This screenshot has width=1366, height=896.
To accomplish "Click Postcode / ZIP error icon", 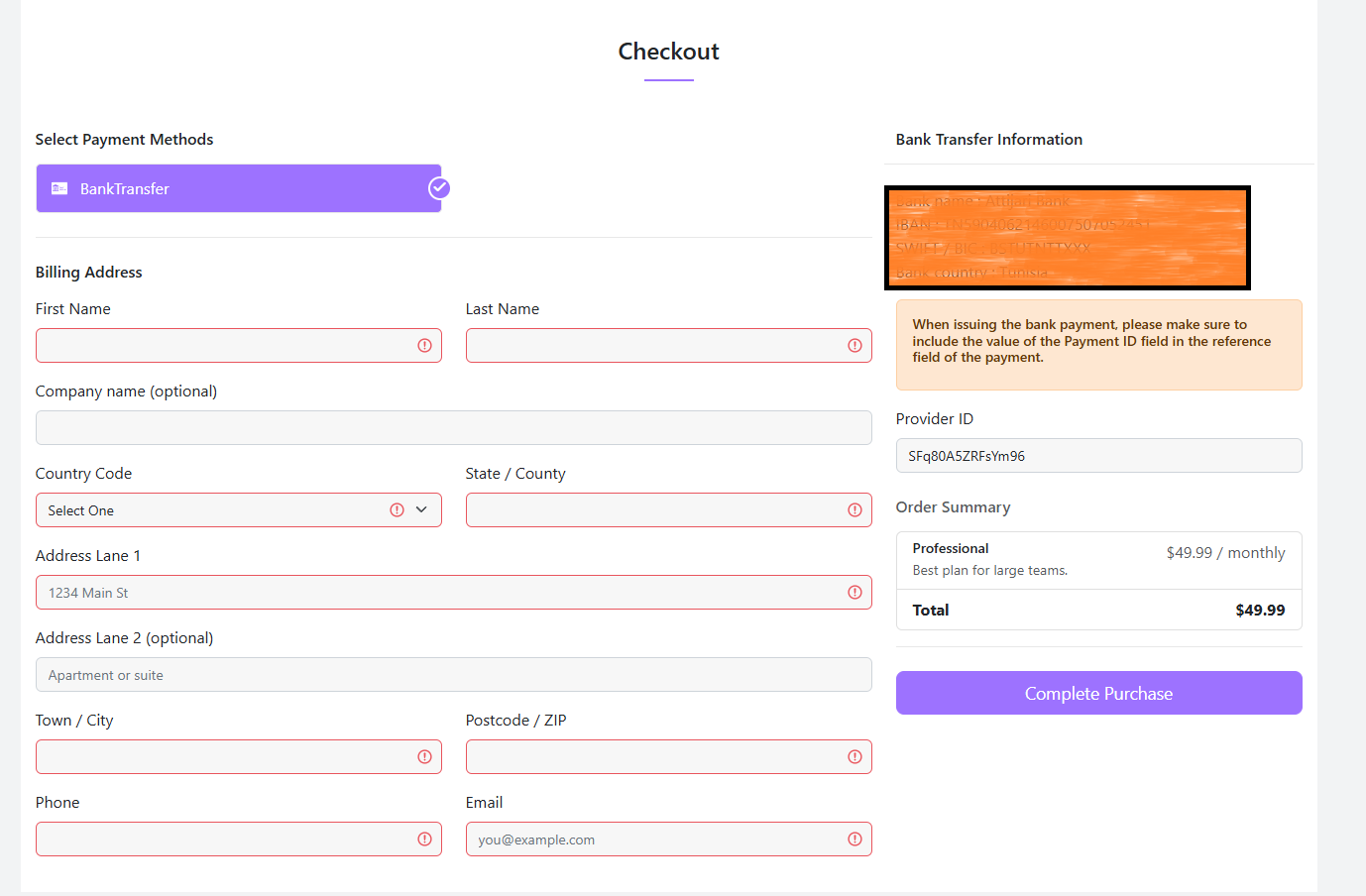I will [854, 757].
